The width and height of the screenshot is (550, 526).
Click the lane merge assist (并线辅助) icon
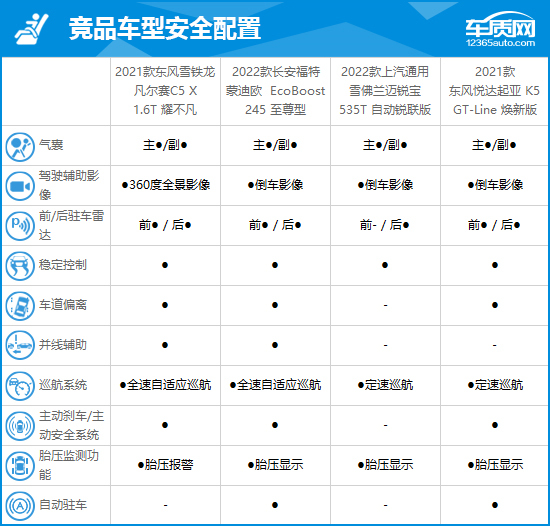(x=20, y=345)
